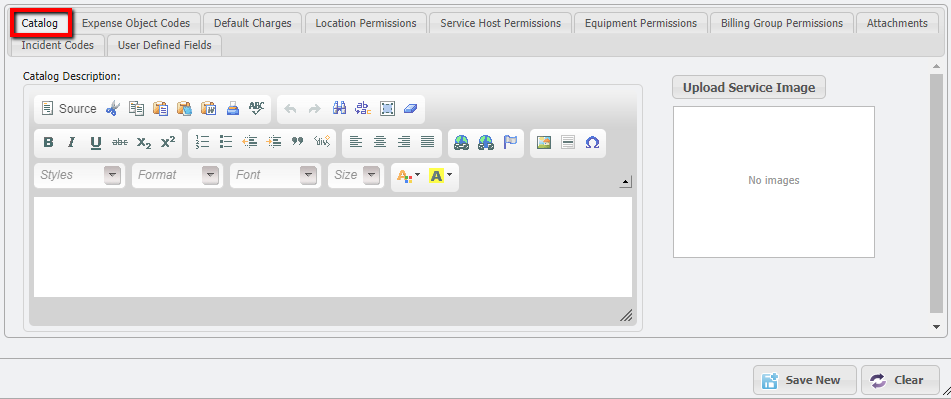The width and height of the screenshot is (951, 399).
Task: Open the Format dropdown
Action: [x=177, y=175]
